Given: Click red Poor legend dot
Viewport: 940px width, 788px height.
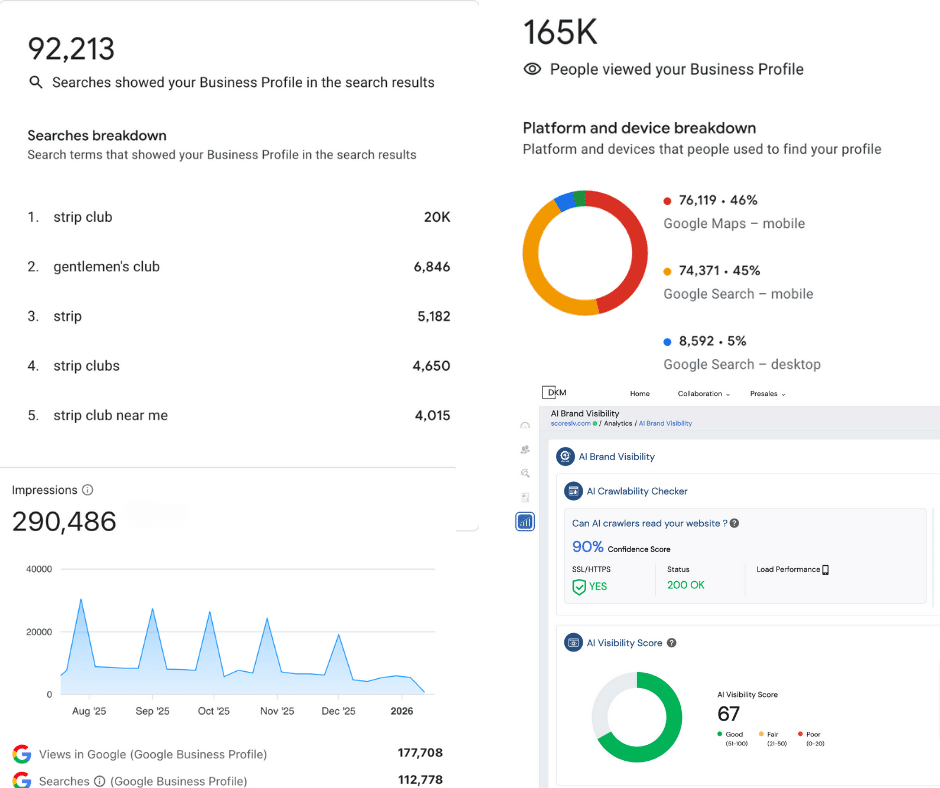Looking at the screenshot, I should pos(800,733).
